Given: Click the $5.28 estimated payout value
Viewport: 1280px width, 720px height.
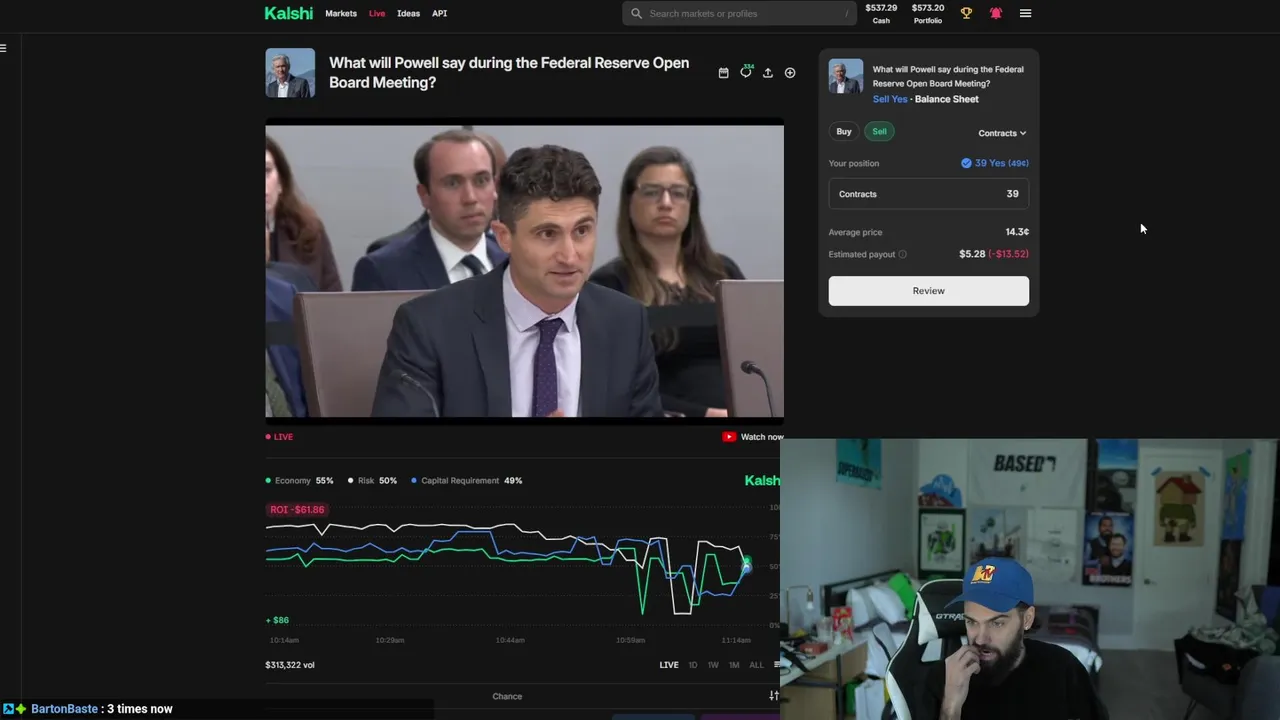Looking at the screenshot, I should [x=972, y=254].
